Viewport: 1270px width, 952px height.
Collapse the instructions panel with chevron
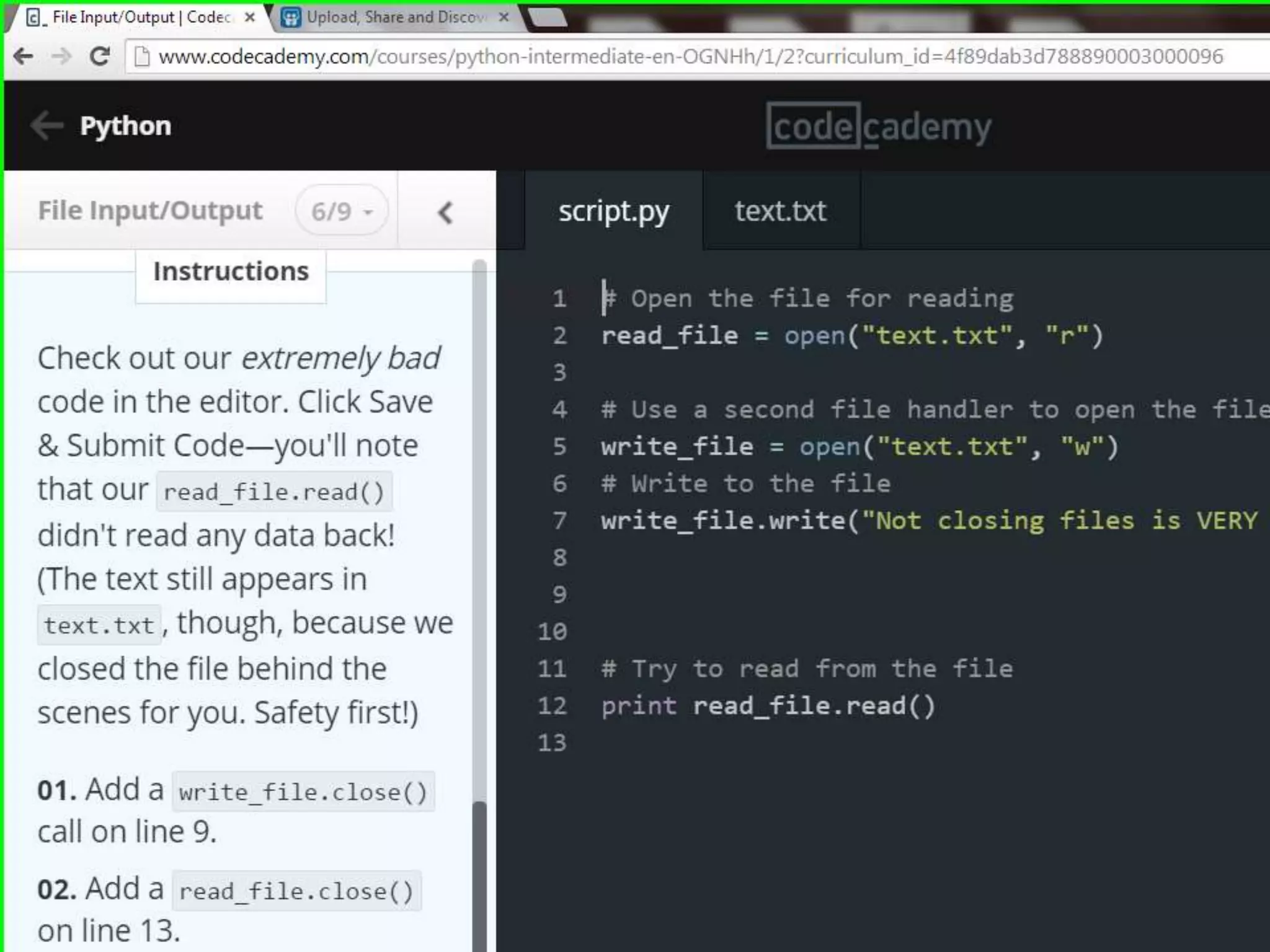(x=446, y=213)
